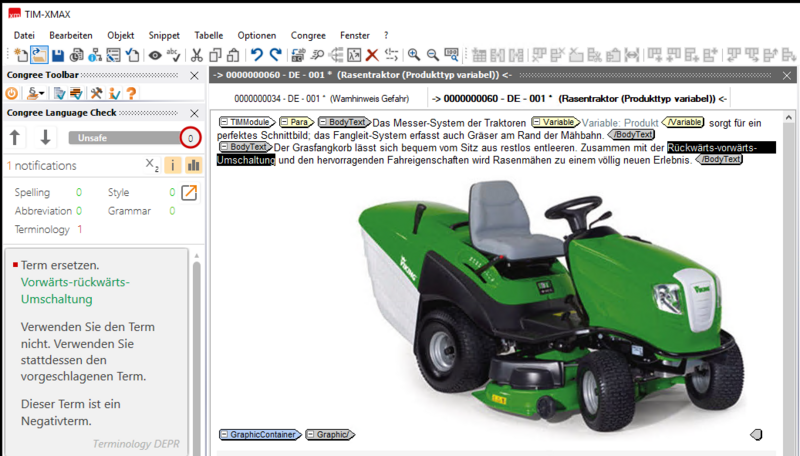Collapse the Graphic tag

(x=311, y=435)
